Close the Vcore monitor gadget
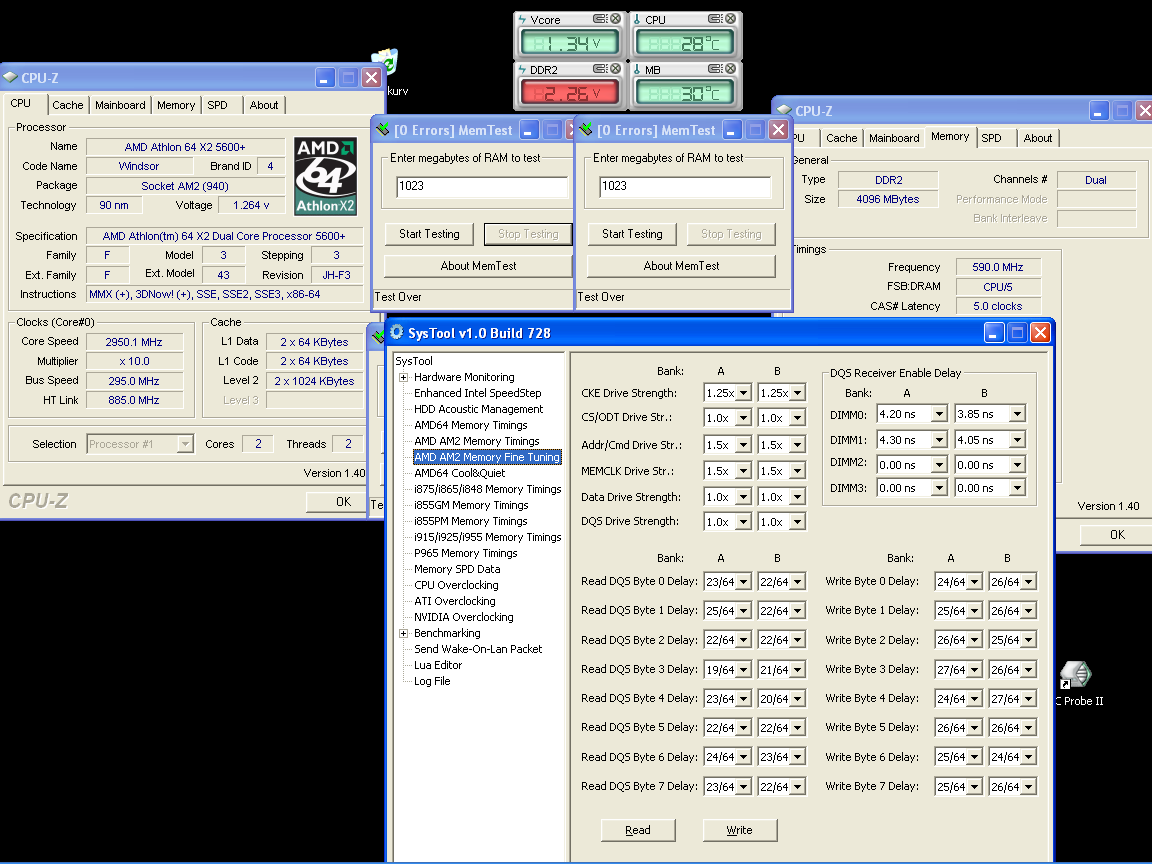The width and height of the screenshot is (1152, 864). (x=616, y=19)
